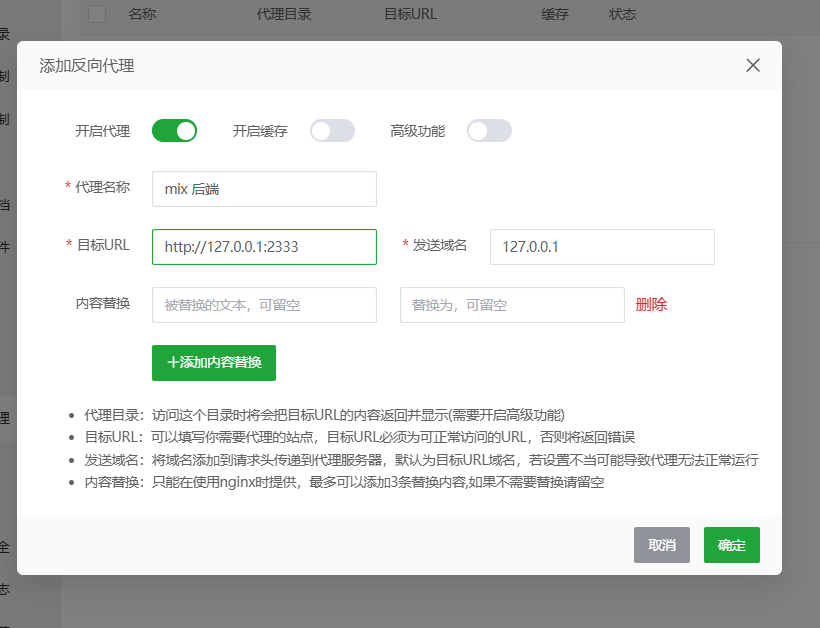Click the 目标URL table column header

click(x=410, y=14)
